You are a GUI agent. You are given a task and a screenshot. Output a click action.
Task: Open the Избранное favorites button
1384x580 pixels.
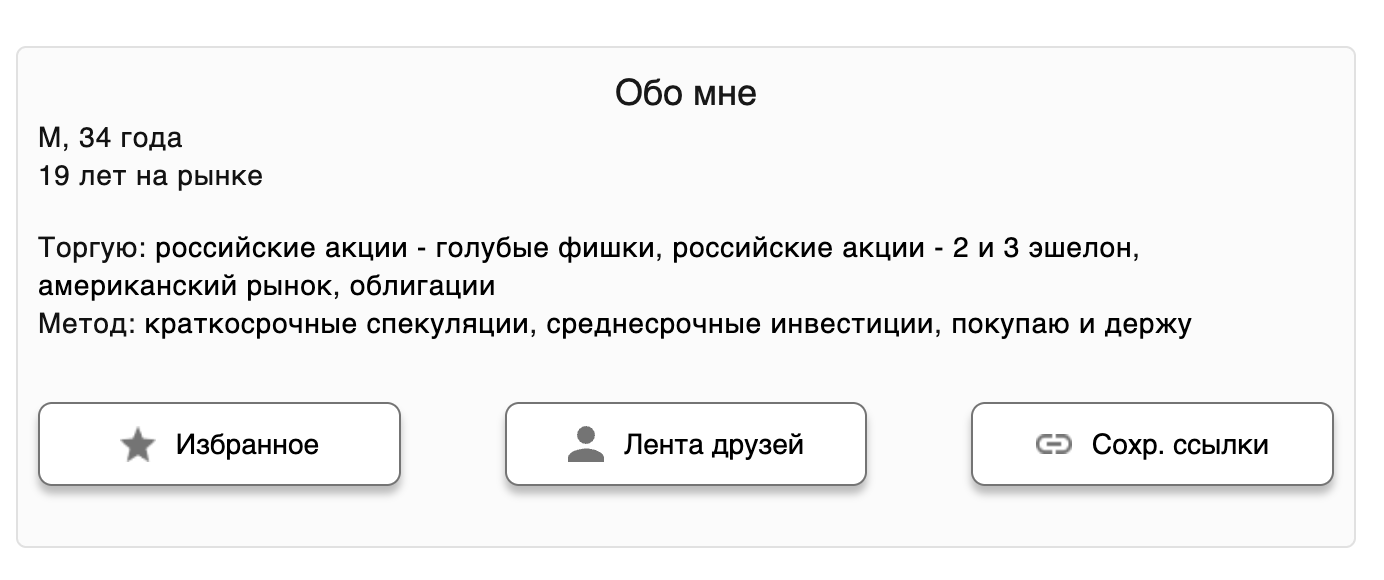pyautogui.click(x=219, y=444)
